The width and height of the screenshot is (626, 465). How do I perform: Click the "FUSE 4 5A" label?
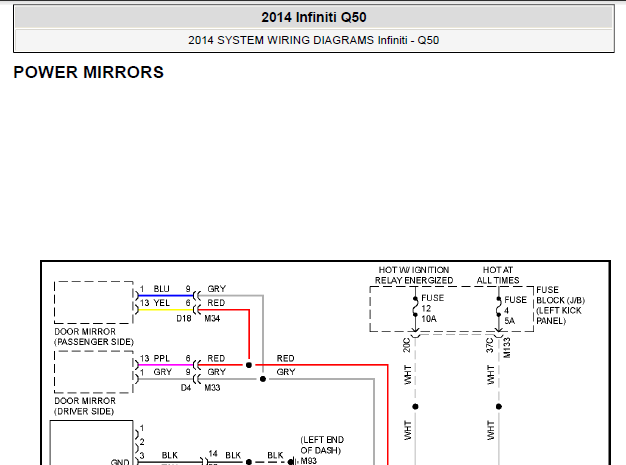515,310
